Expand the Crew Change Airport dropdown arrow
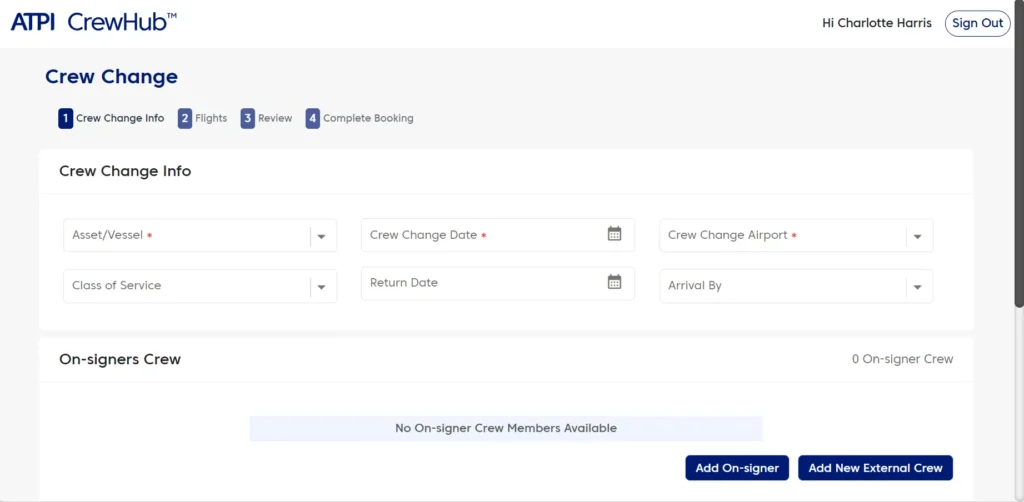Screen dimensions: 1024x502 coord(917,236)
